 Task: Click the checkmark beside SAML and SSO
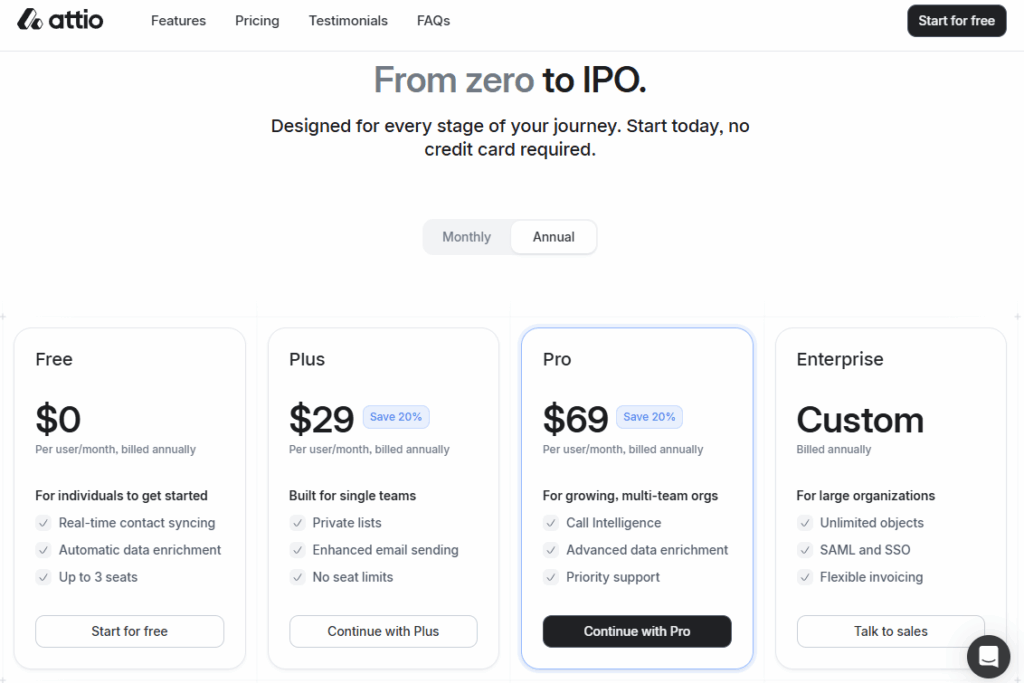point(805,549)
